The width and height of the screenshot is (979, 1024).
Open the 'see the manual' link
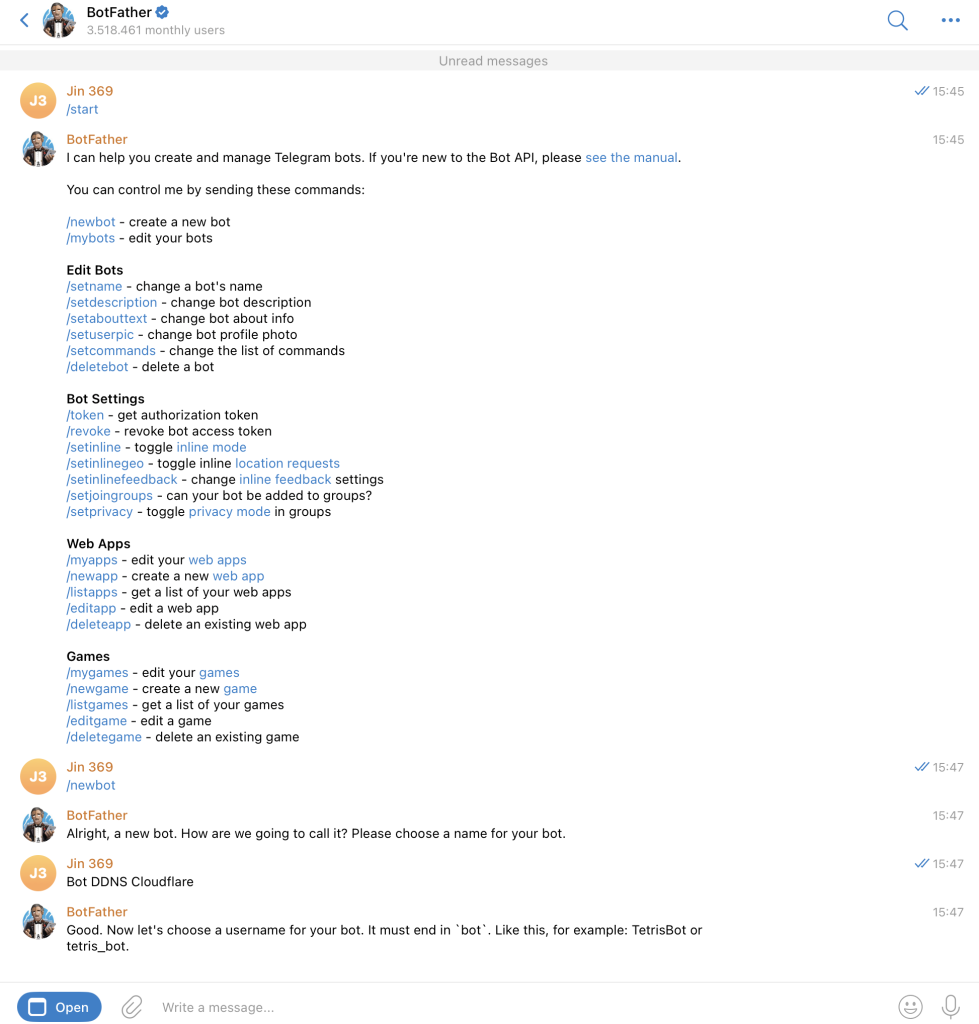click(631, 158)
